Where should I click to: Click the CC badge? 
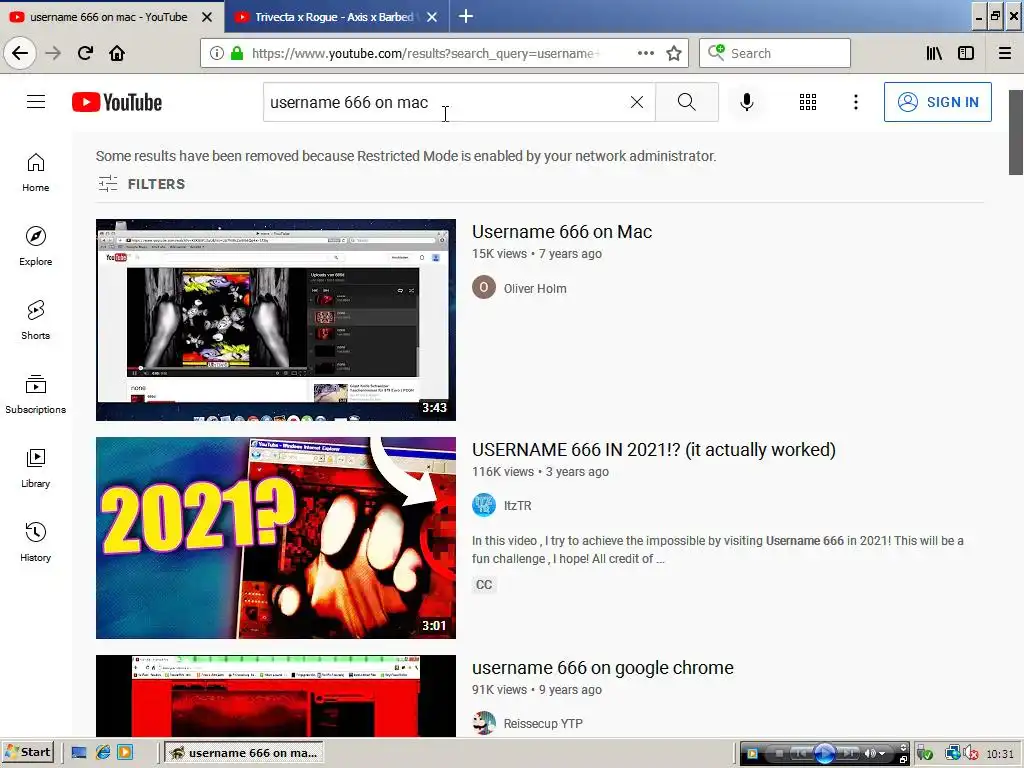tap(484, 584)
